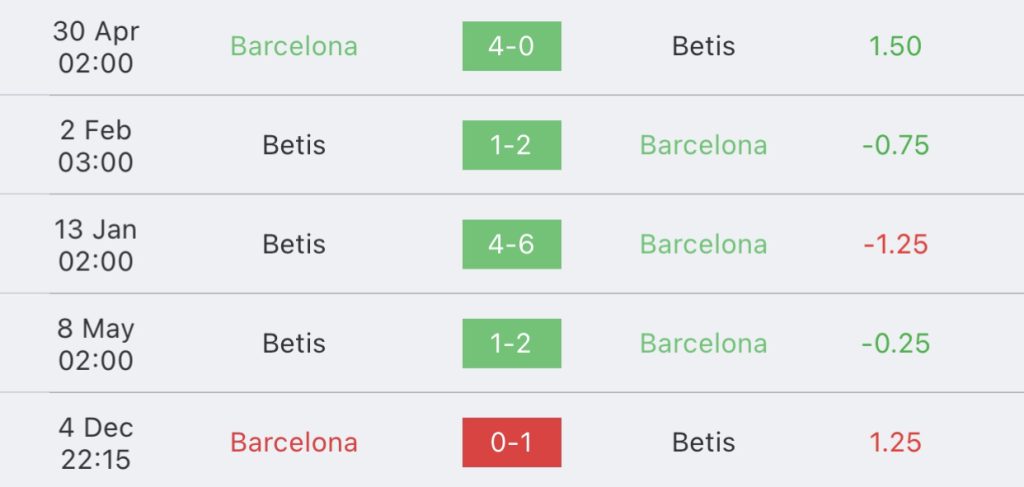Click Betis in the 4 Dec row
Viewport: 1024px width, 487px height.
tap(703, 443)
